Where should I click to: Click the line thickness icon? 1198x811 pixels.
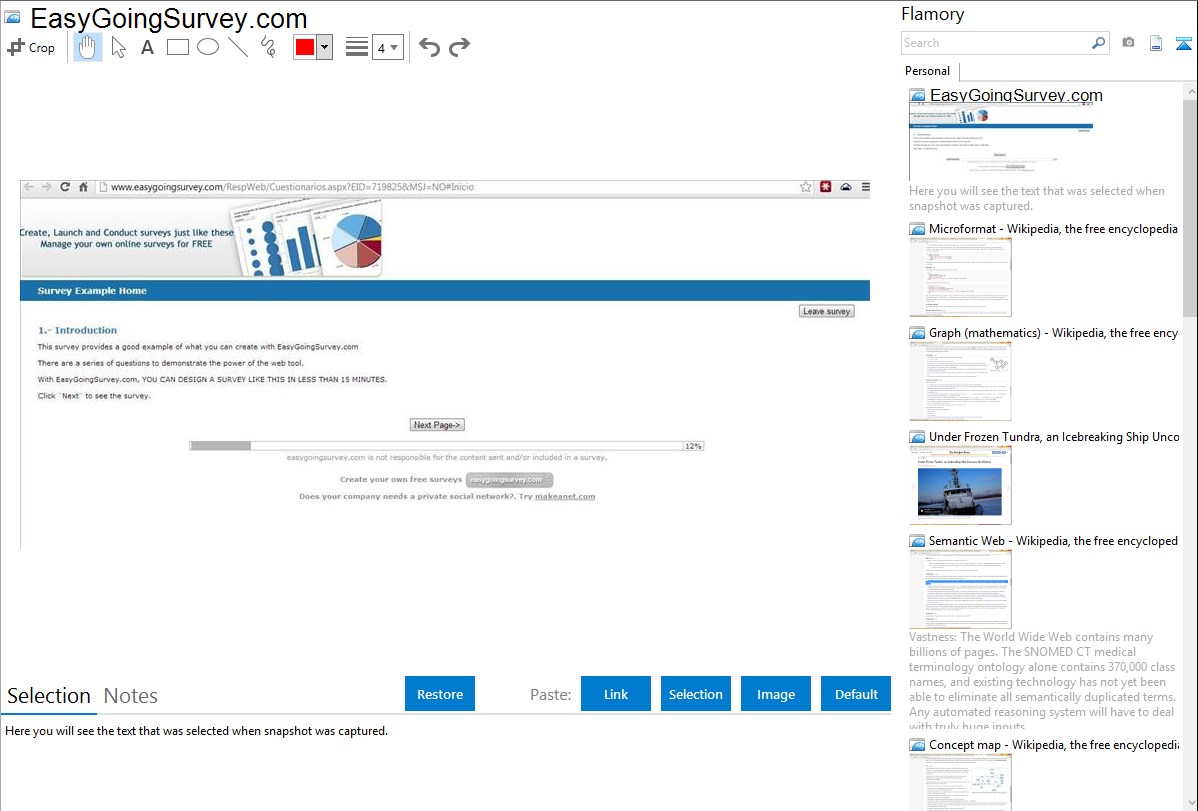tap(356, 47)
